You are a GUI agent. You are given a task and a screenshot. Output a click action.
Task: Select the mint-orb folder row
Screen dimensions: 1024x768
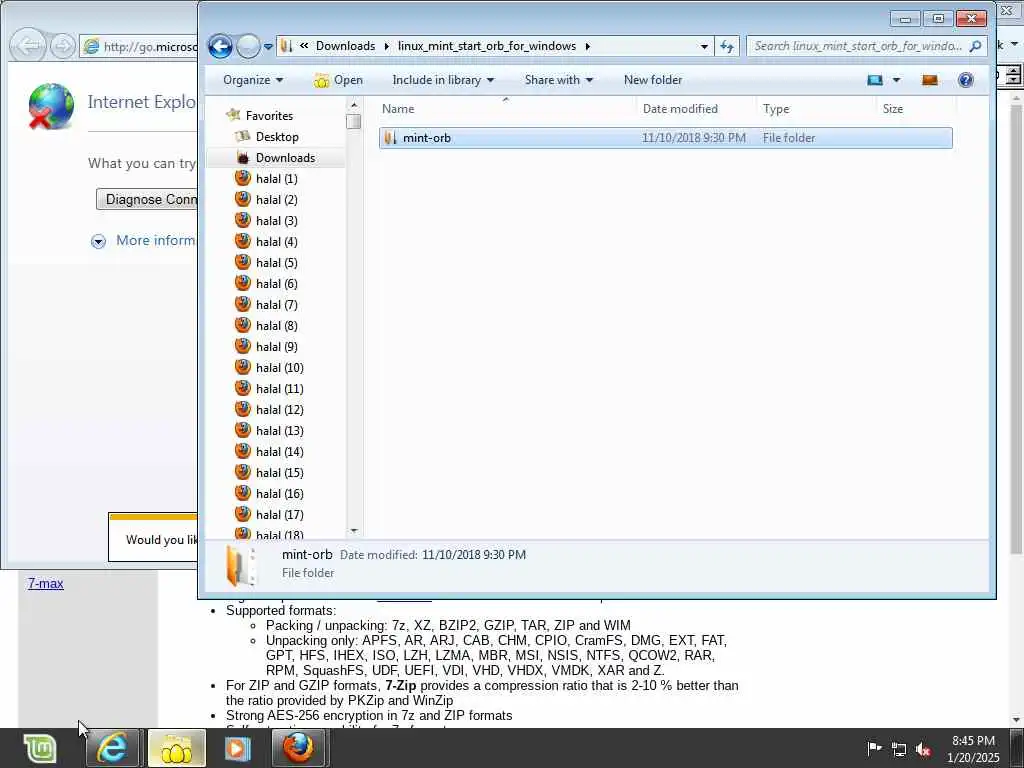point(665,138)
